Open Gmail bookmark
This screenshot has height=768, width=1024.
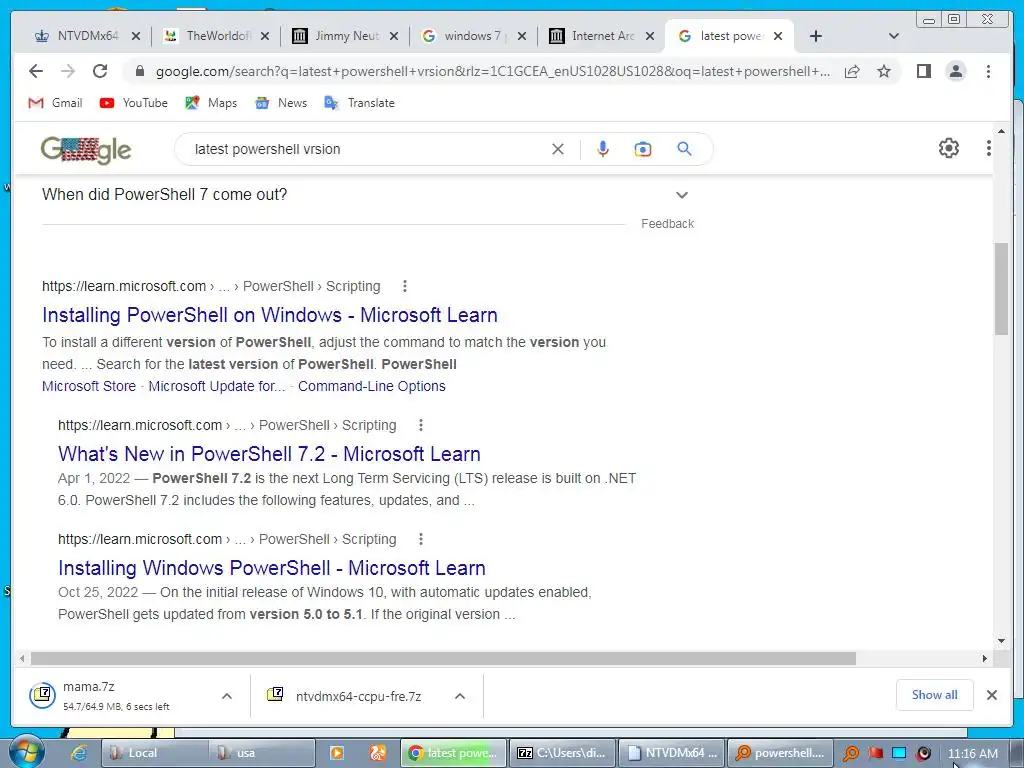[56, 103]
